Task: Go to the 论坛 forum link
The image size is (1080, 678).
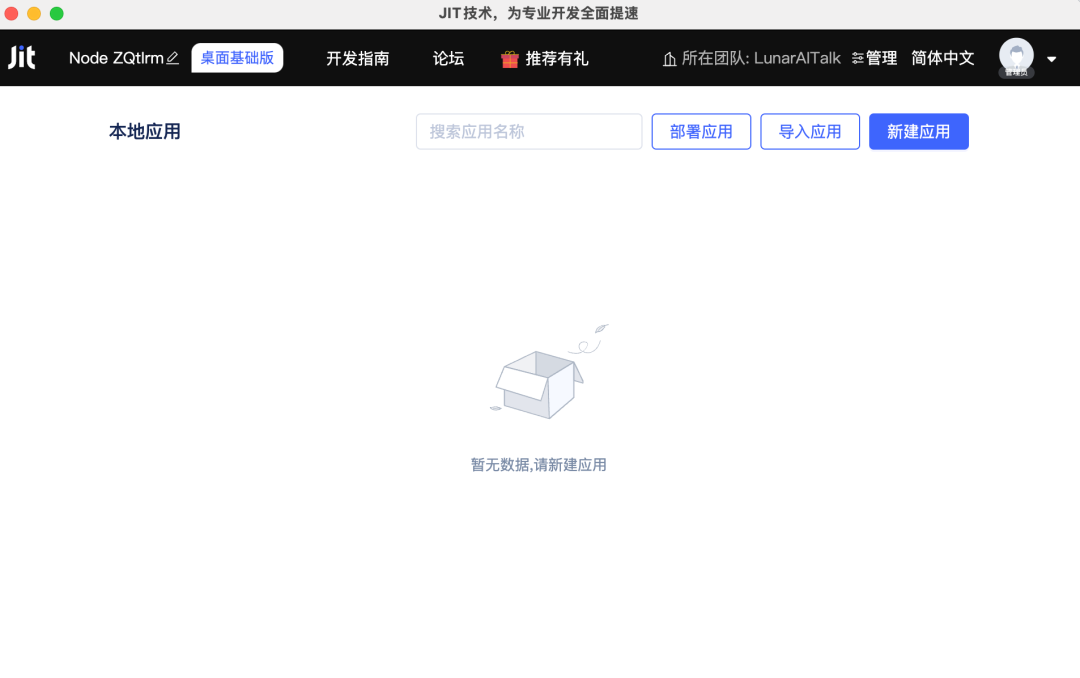Action: pyautogui.click(x=448, y=59)
